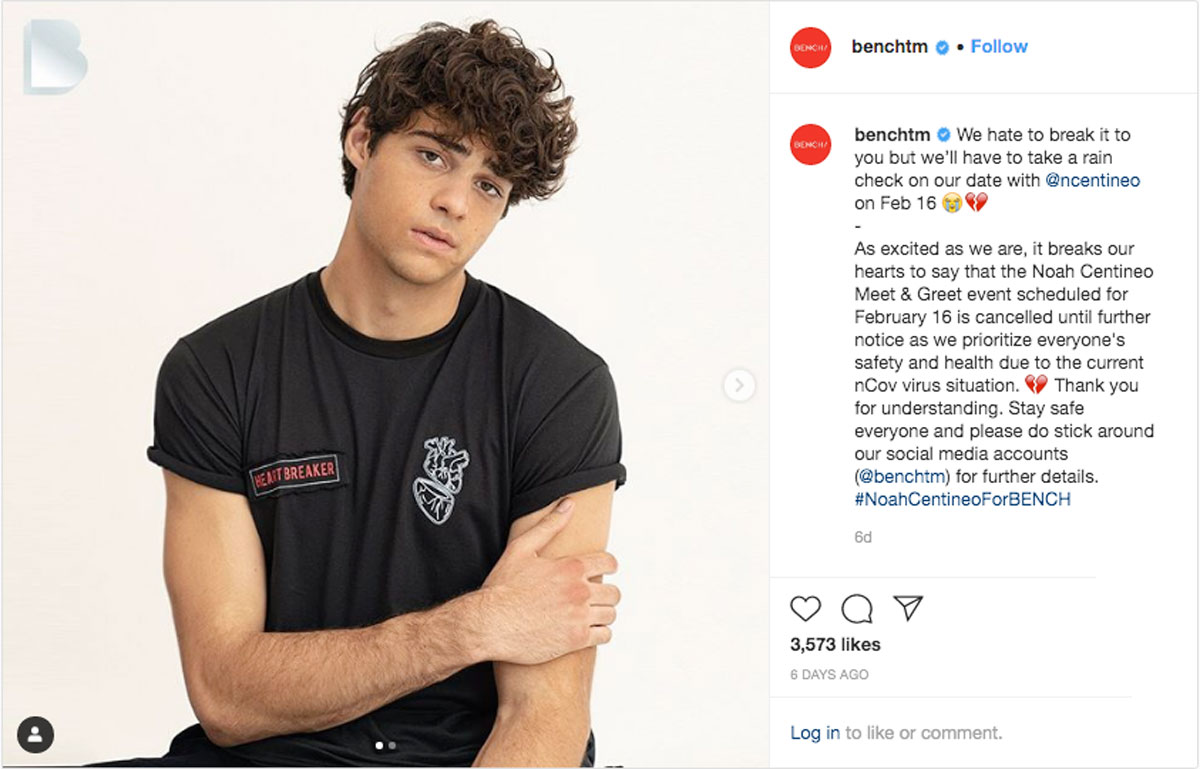Viewport: 1200px width, 769px height.
Task: Like the post with heart icon
Action: point(805,608)
